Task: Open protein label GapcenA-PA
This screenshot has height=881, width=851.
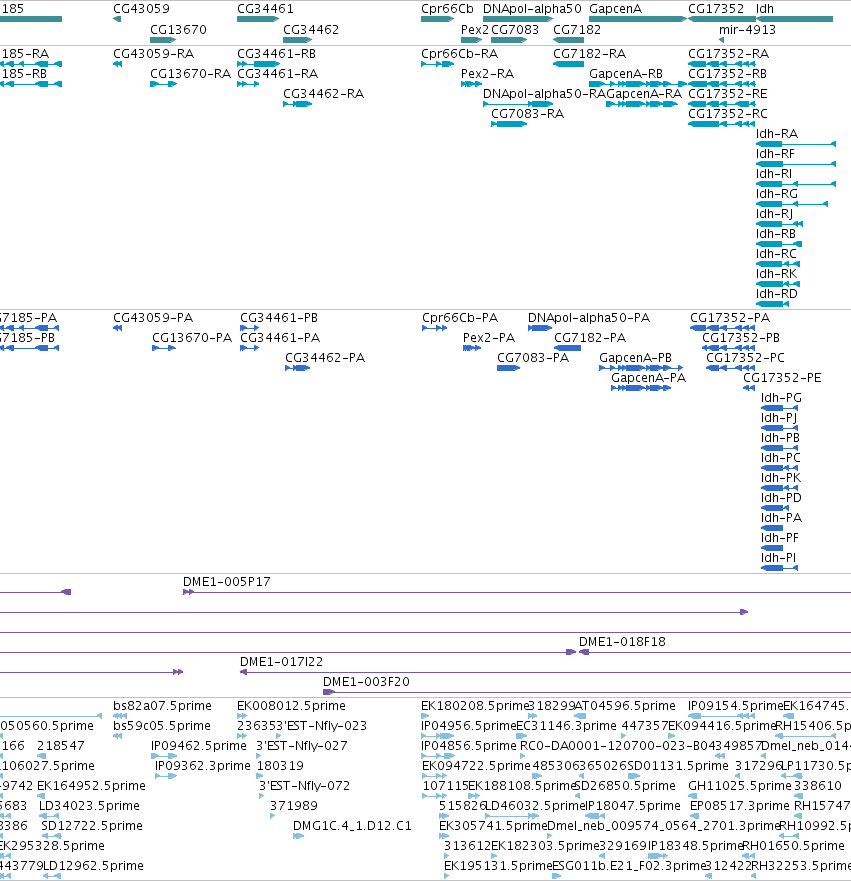Action: click(x=649, y=378)
